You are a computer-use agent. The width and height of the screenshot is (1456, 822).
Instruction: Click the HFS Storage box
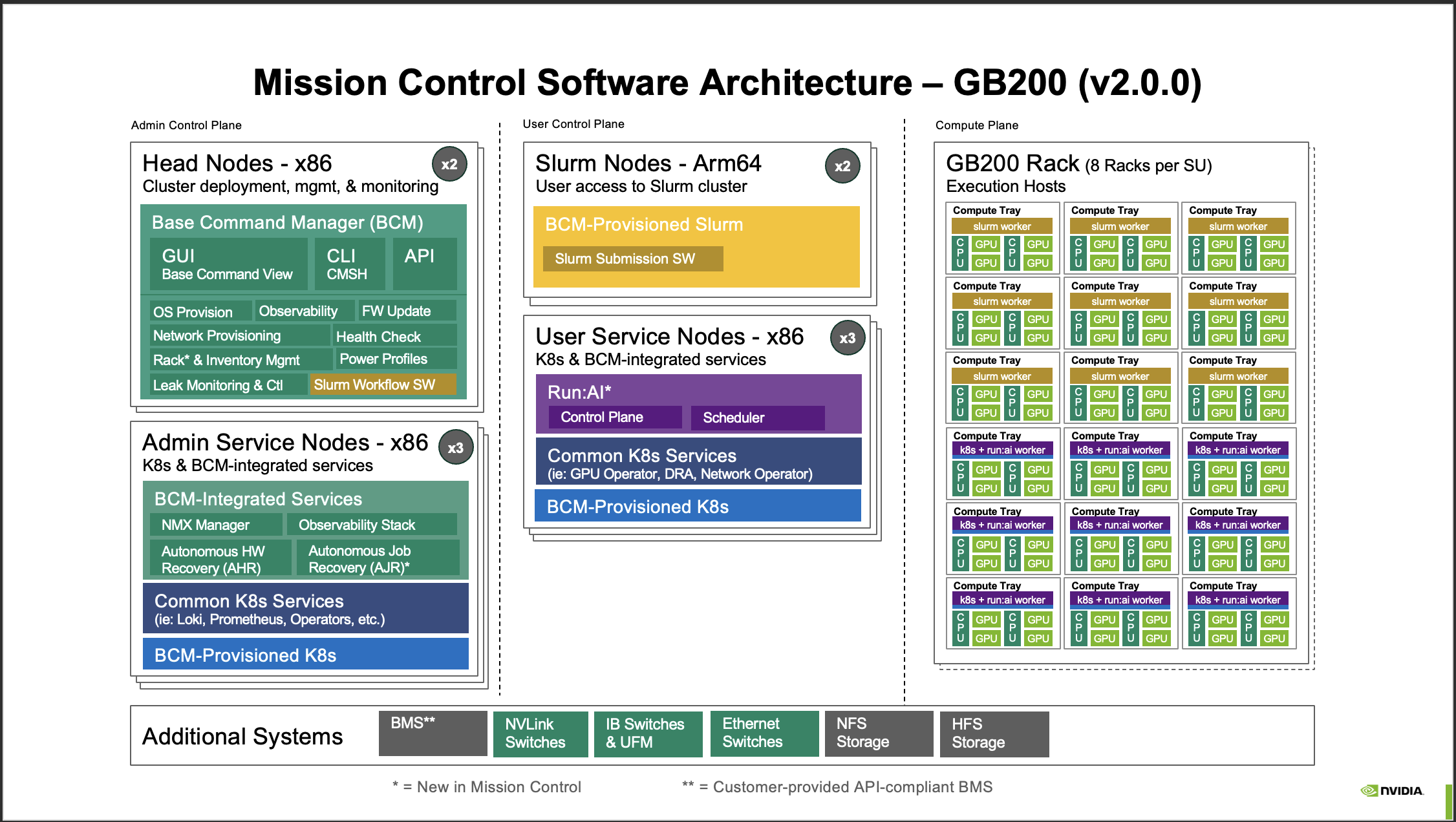coord(994,733)
